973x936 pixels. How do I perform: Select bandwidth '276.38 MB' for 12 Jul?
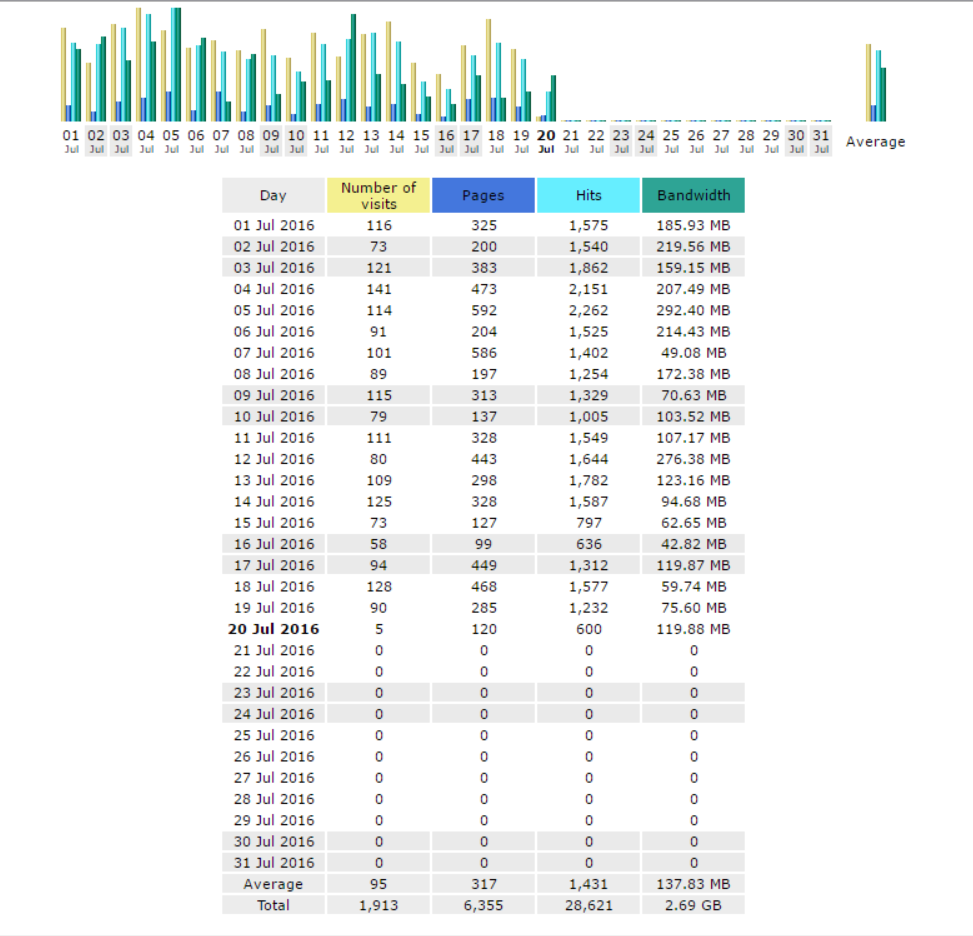click(x=693, y=459)
